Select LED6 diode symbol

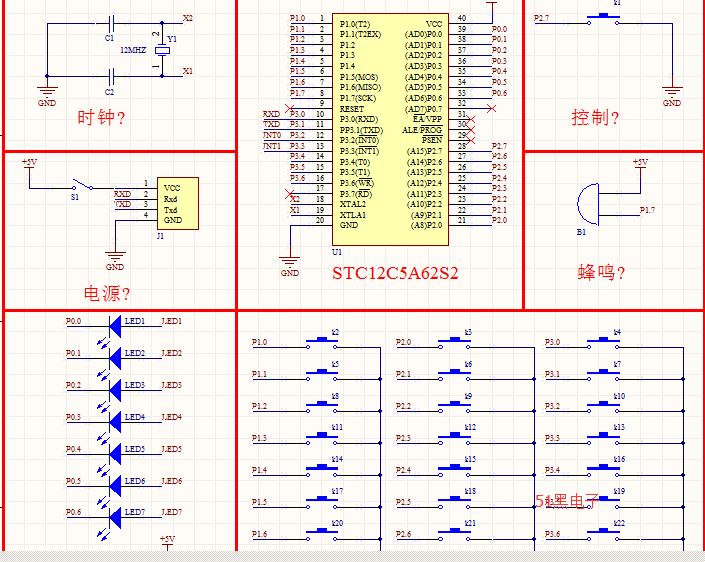115,486
